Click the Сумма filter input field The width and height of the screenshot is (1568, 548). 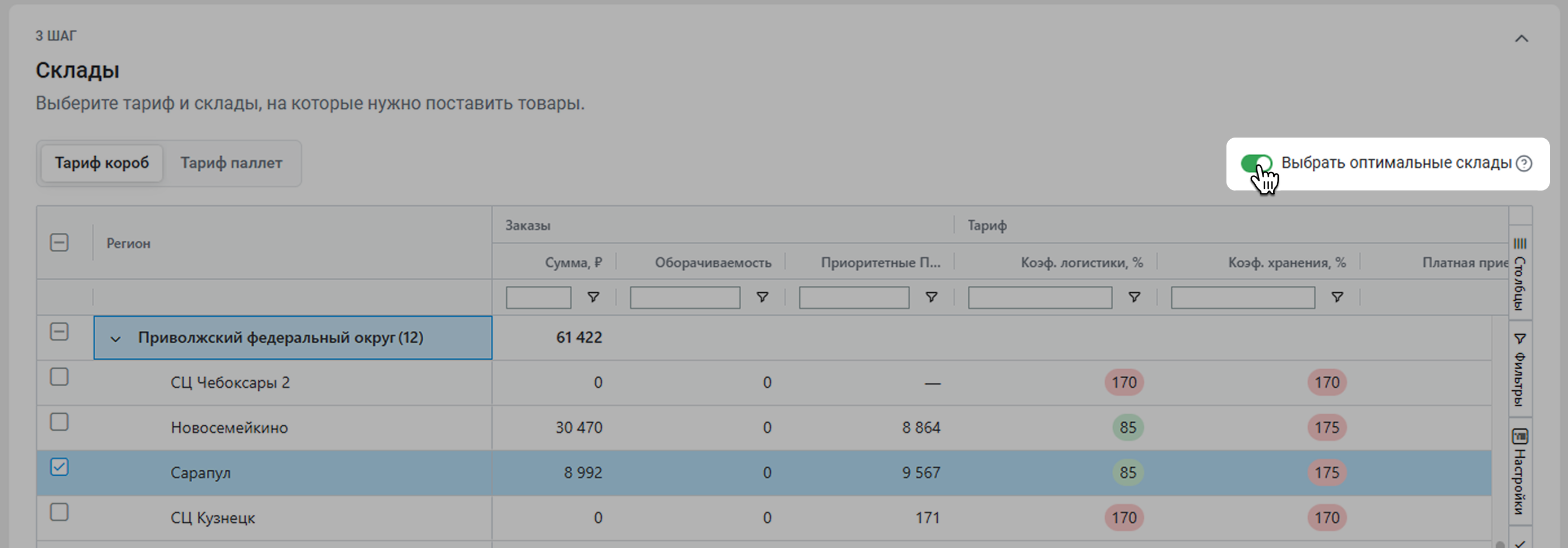[x=538, y=298]
